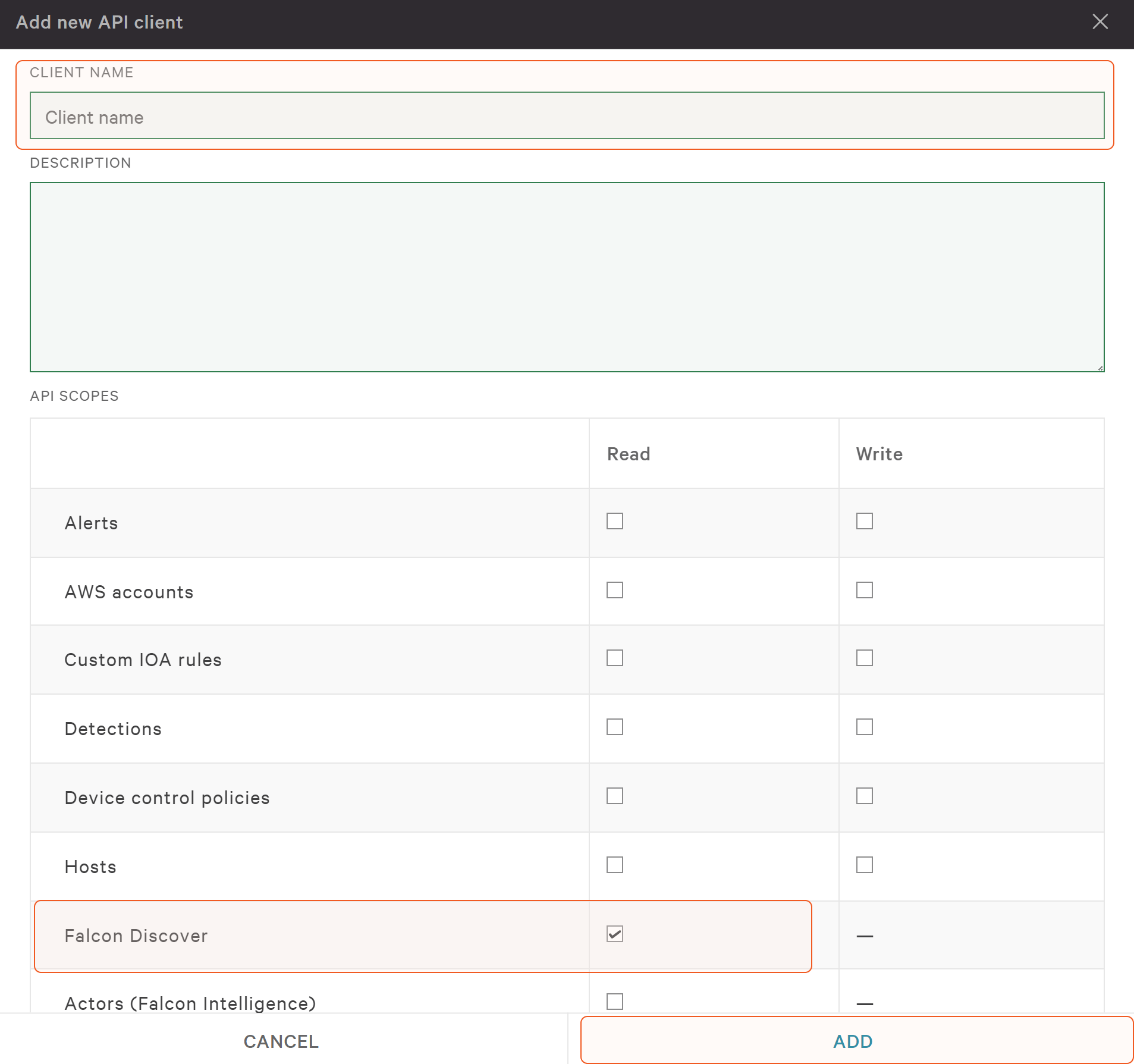This screenshot has width=1134, height=1064.
Task: Enable Write for Device control policies
Action: point(864,796)
